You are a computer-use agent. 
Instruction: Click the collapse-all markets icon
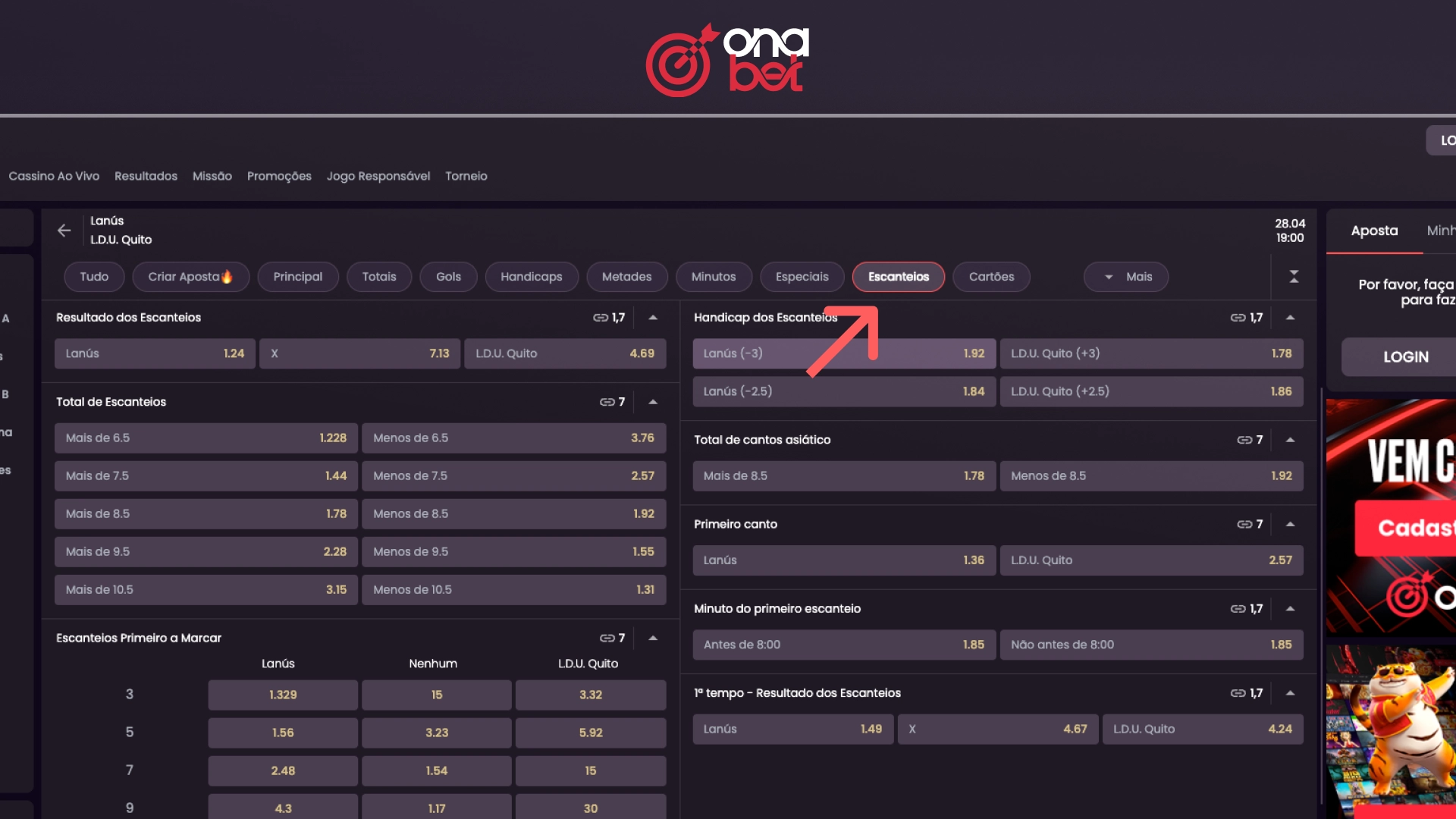pos(1294,277)
